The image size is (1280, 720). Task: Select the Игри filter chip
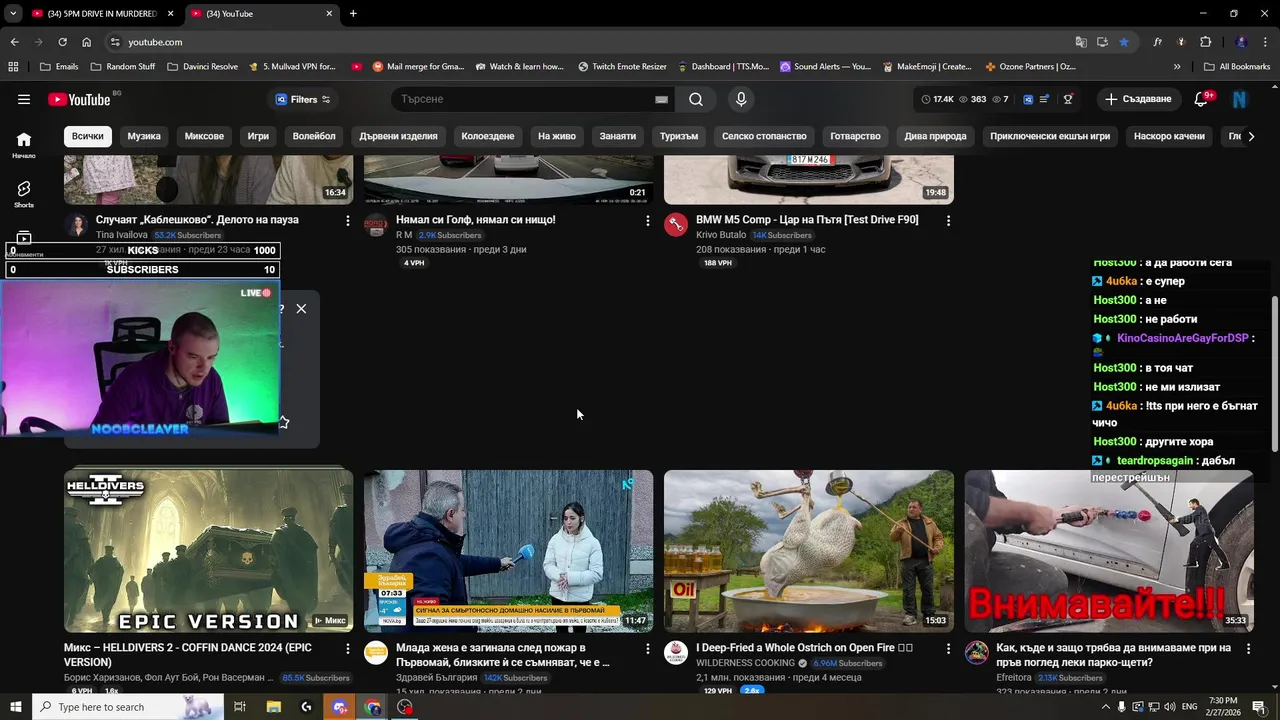tap(258, 136)
